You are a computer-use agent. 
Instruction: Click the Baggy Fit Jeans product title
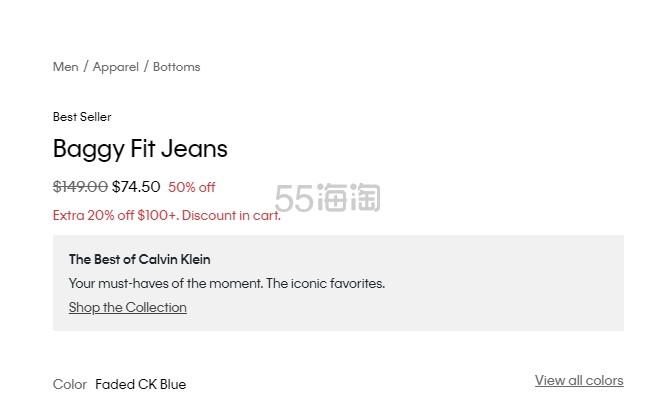click(140, 149)
